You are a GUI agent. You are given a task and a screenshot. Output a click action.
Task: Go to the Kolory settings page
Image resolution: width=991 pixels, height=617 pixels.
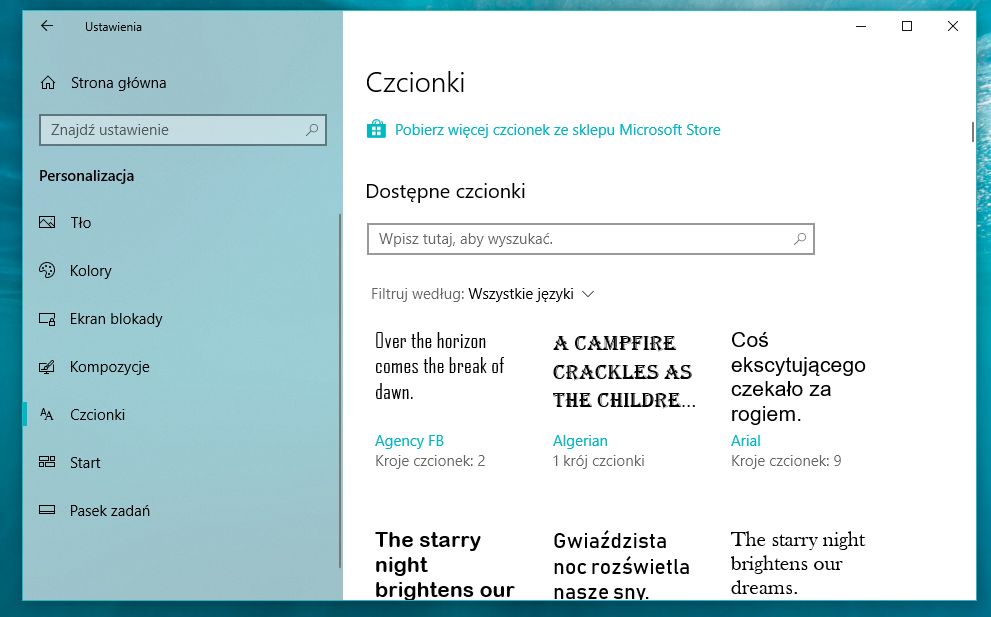[90, 271]
